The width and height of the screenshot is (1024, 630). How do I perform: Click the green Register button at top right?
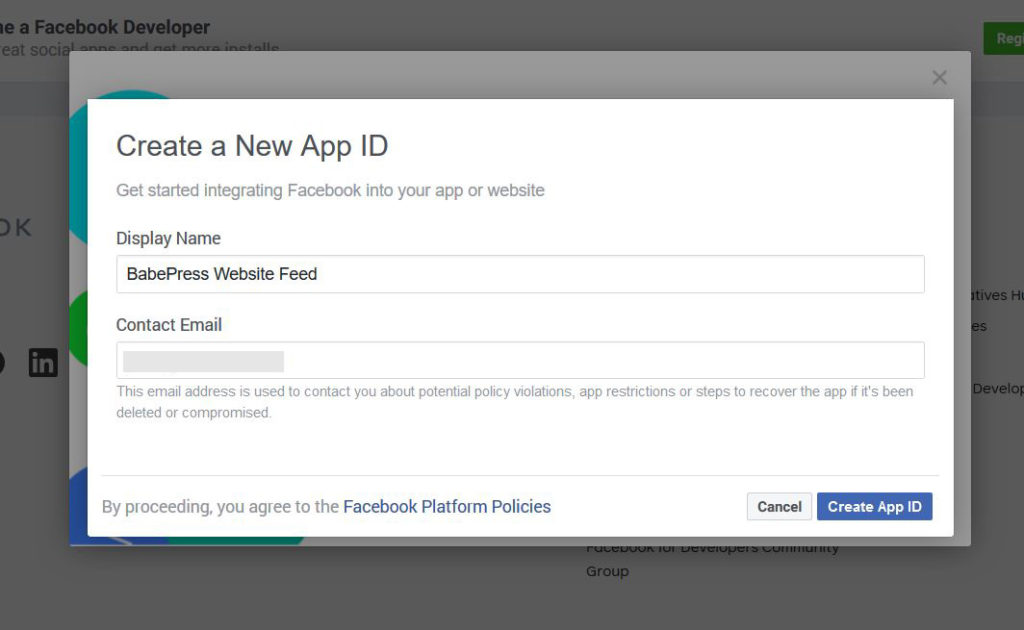[x=1003, y=39]
